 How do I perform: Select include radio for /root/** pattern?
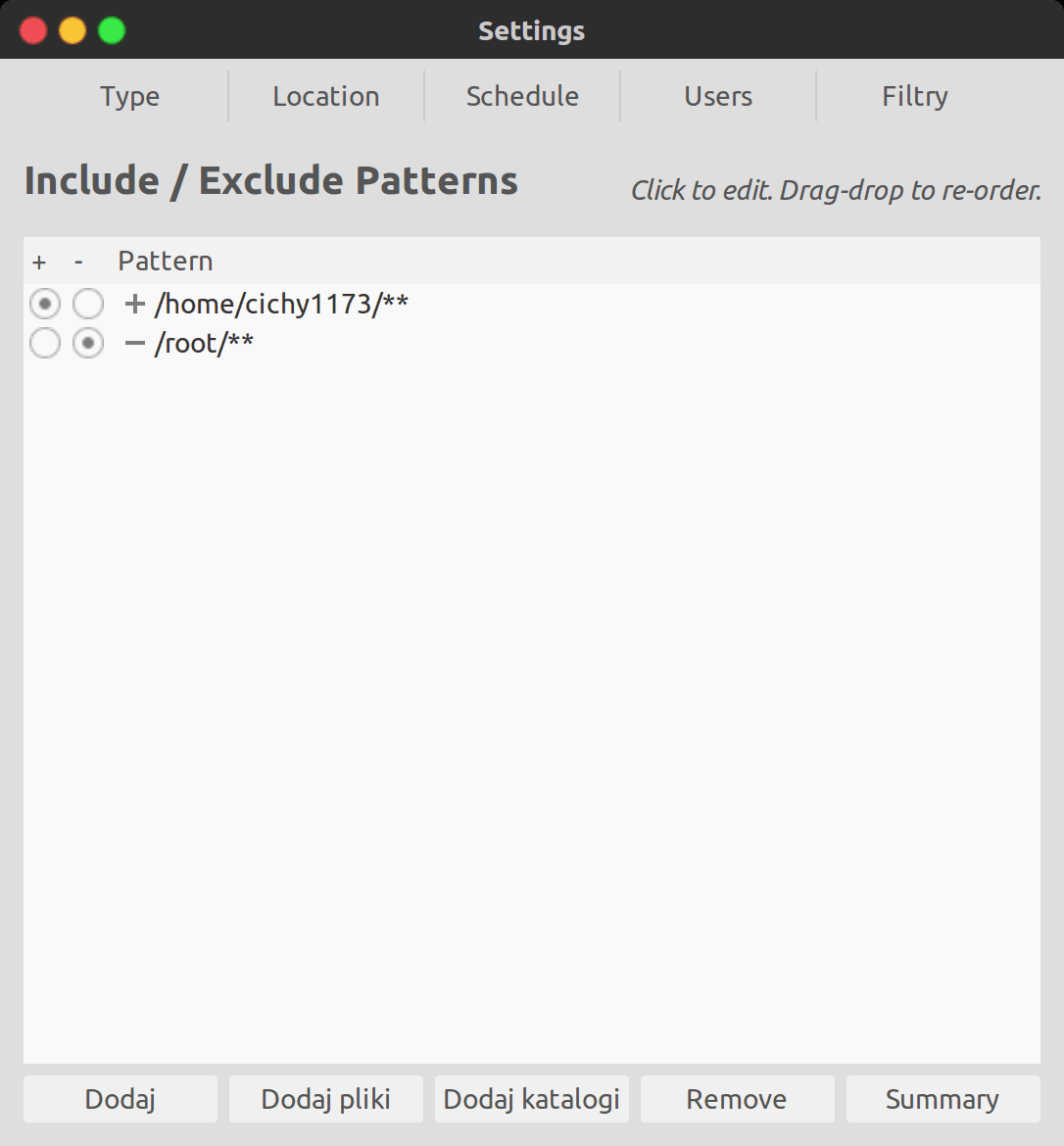(x=45, y=344)
